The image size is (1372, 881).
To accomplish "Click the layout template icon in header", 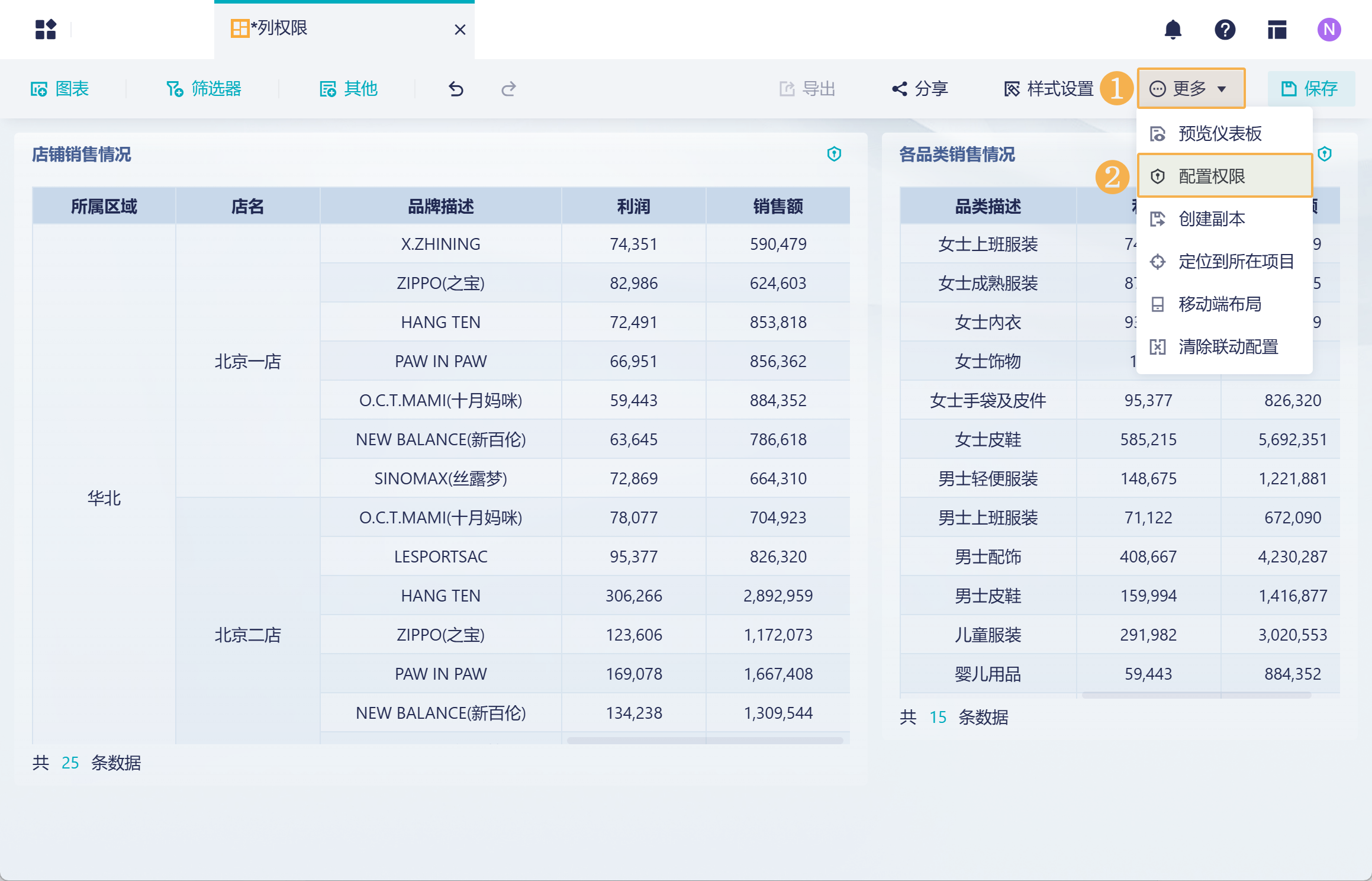I will pos(1277,30).
